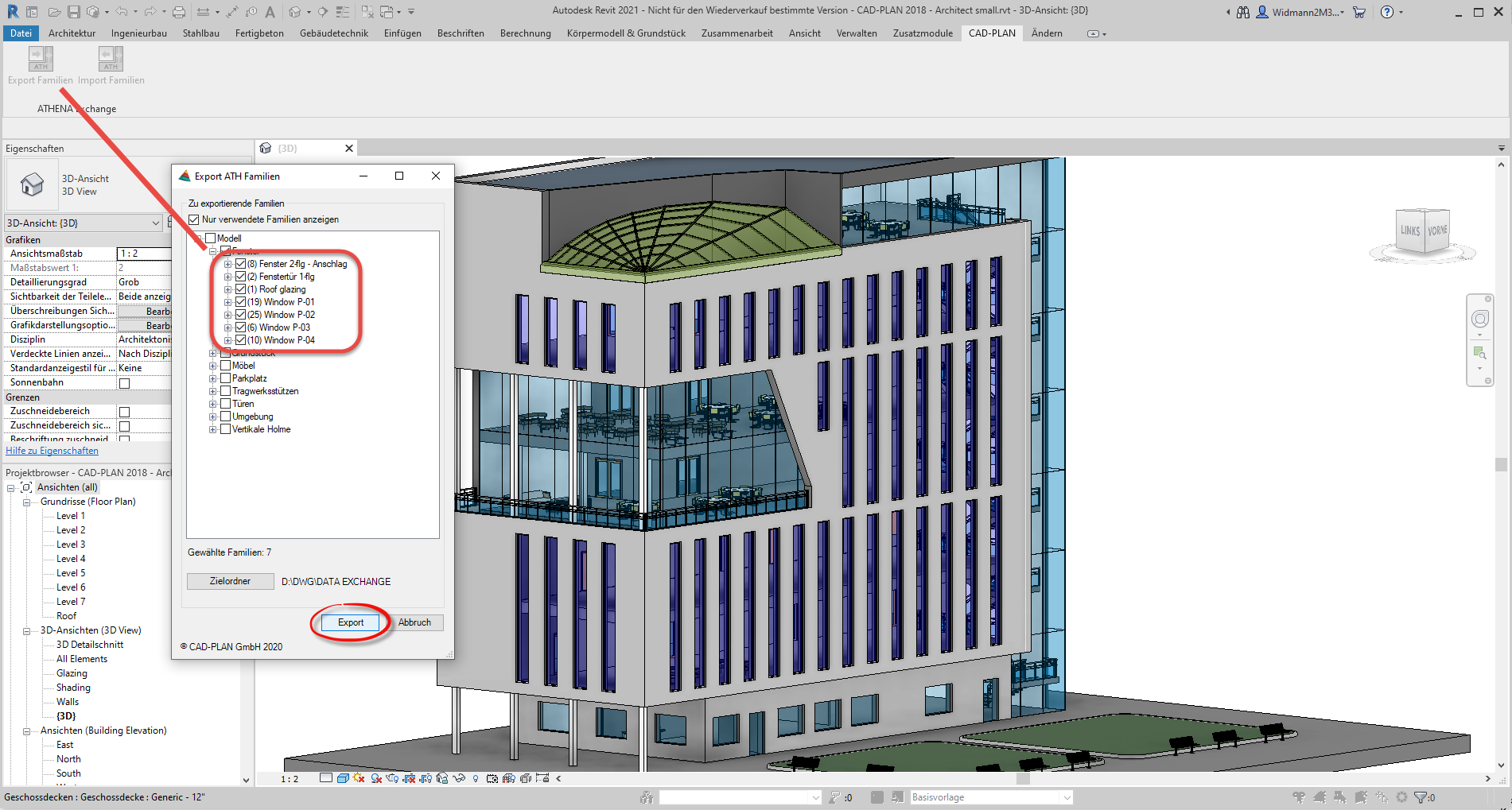Click the Print icon in quick access toolbar

[179, 12]
